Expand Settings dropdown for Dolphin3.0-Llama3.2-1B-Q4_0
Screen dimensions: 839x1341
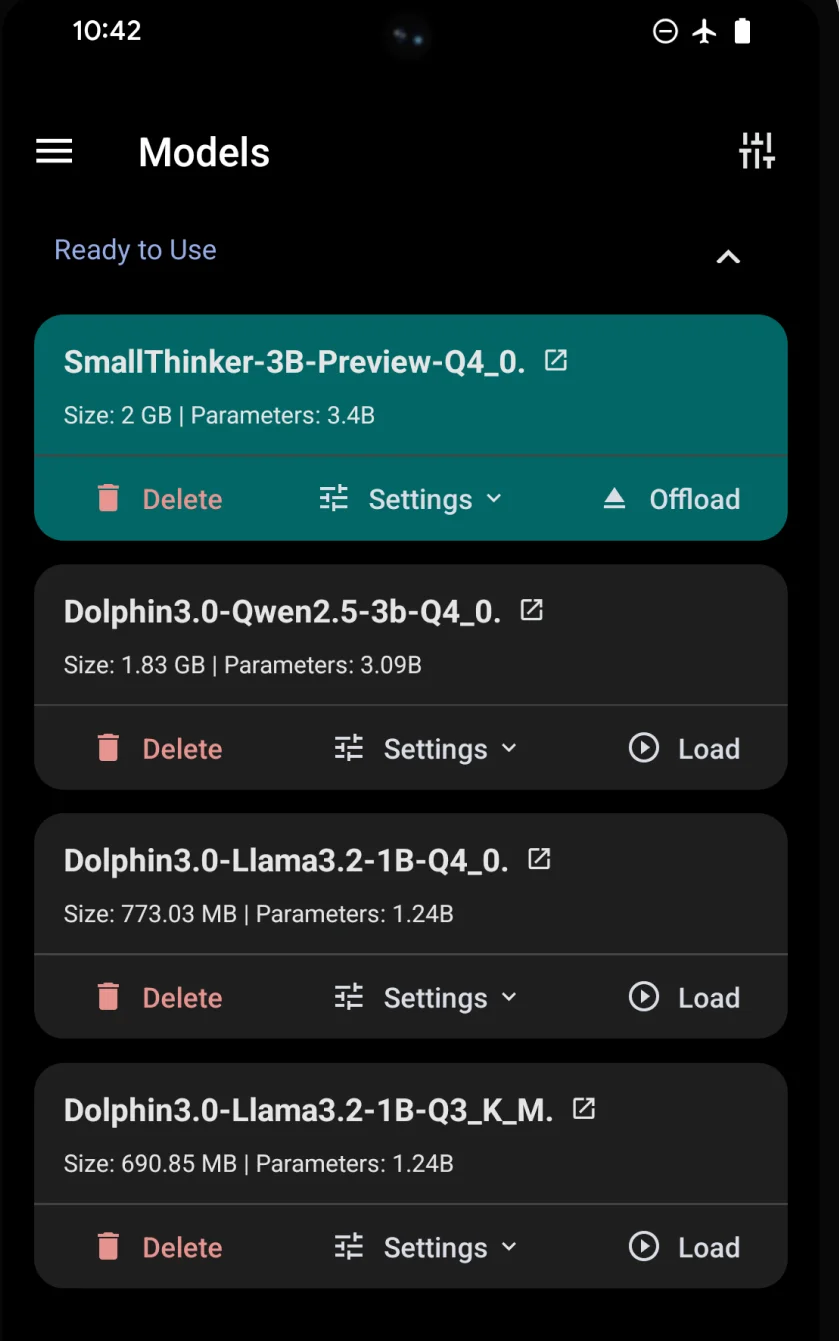[x=425, y=997]
